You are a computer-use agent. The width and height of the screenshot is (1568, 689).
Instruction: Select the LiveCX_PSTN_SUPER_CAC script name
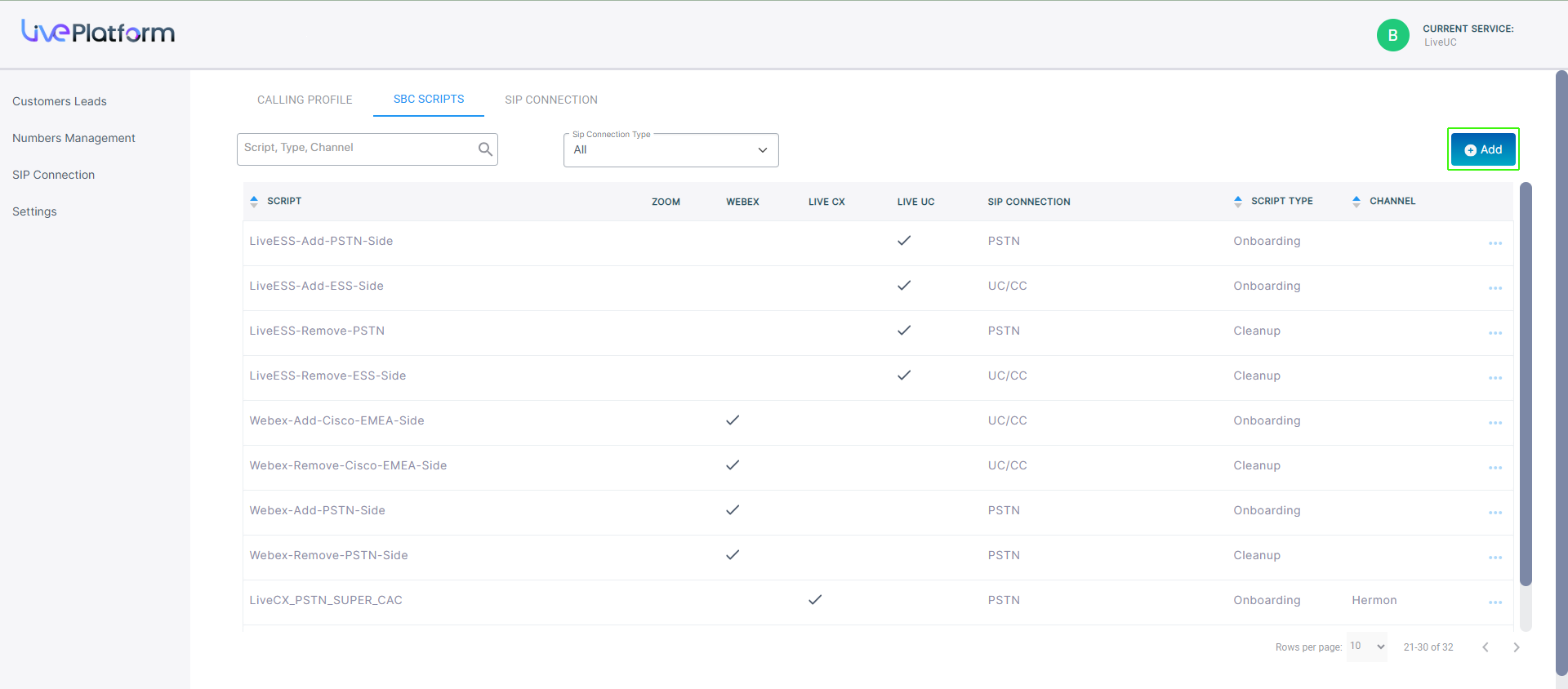(x=326, y=600)
